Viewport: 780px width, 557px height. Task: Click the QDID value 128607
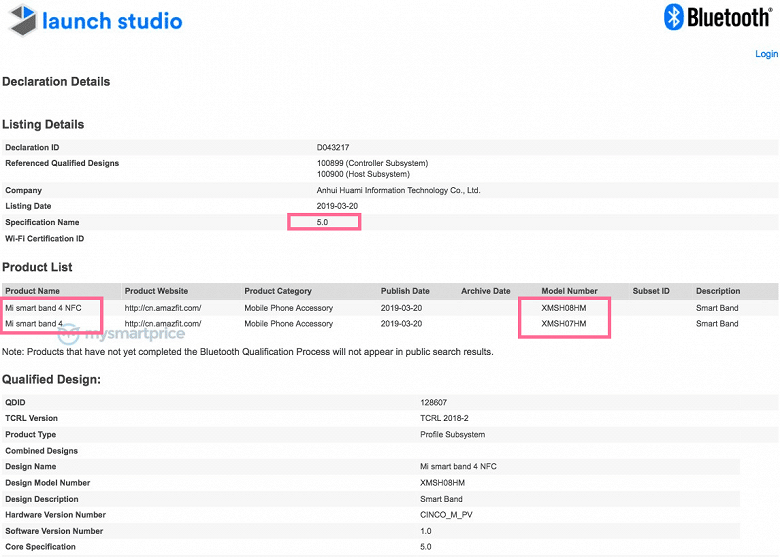click(x=434, y=402)
